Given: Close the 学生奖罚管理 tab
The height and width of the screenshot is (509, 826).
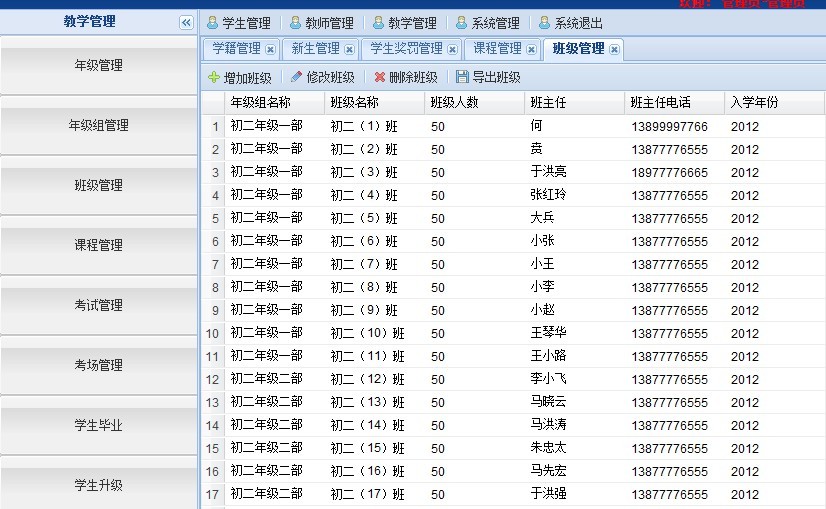Looking at the screenshot, I should (453, 50).
